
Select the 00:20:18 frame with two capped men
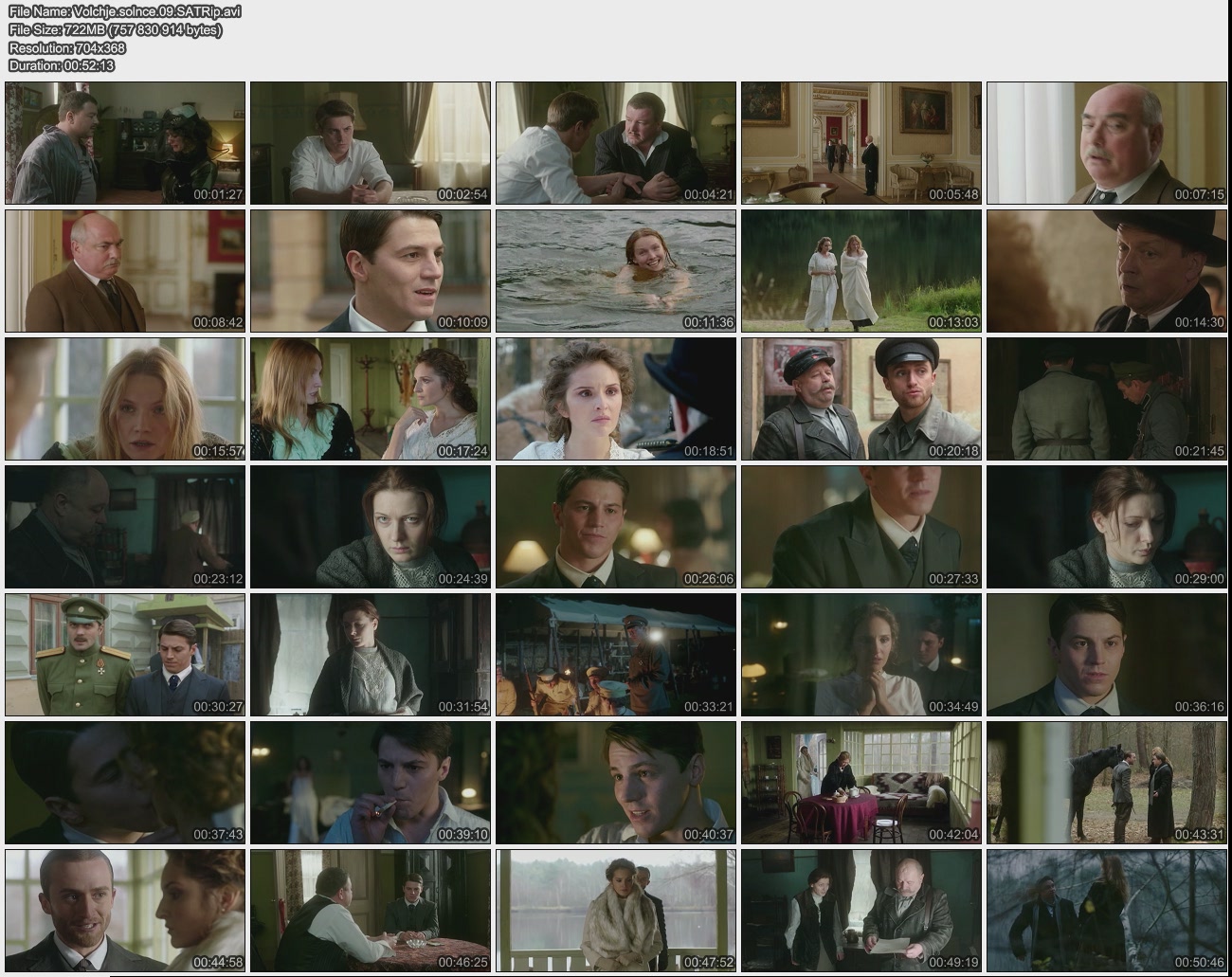(861, 398)
